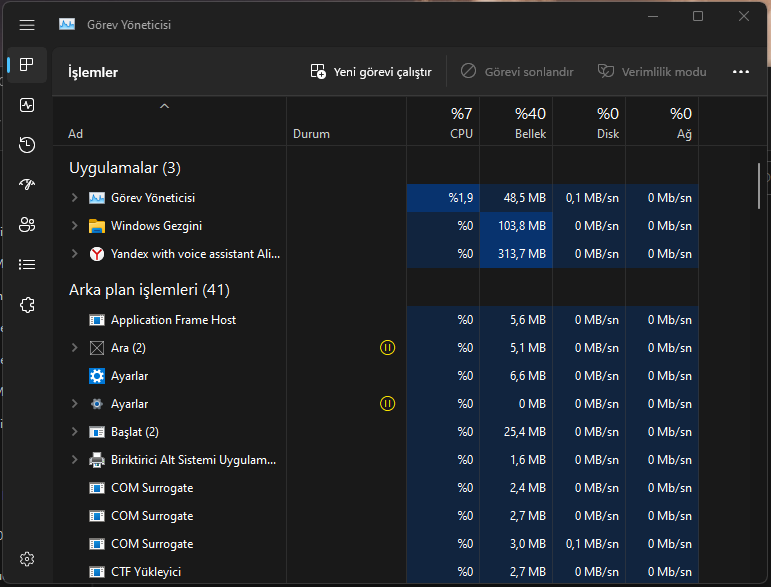Click the Başlat process icon
Image resolution: width=771 pixels, height=587 pixels.
click(97, 432)
